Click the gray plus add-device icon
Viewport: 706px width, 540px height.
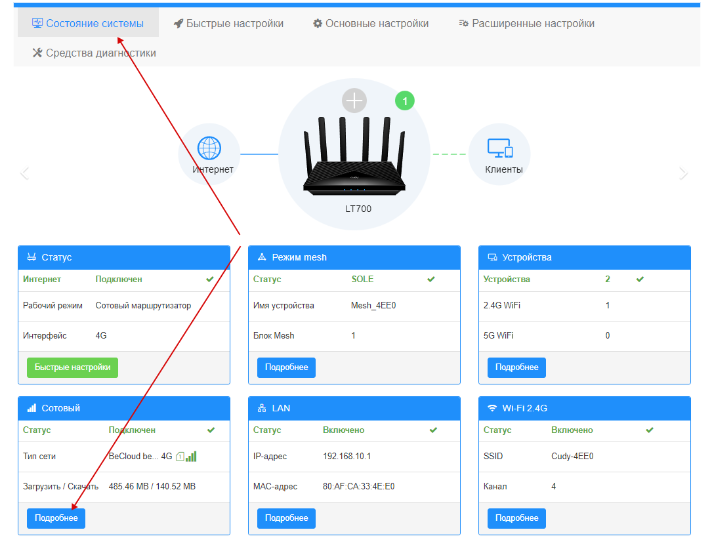click(x=354, y=100)
